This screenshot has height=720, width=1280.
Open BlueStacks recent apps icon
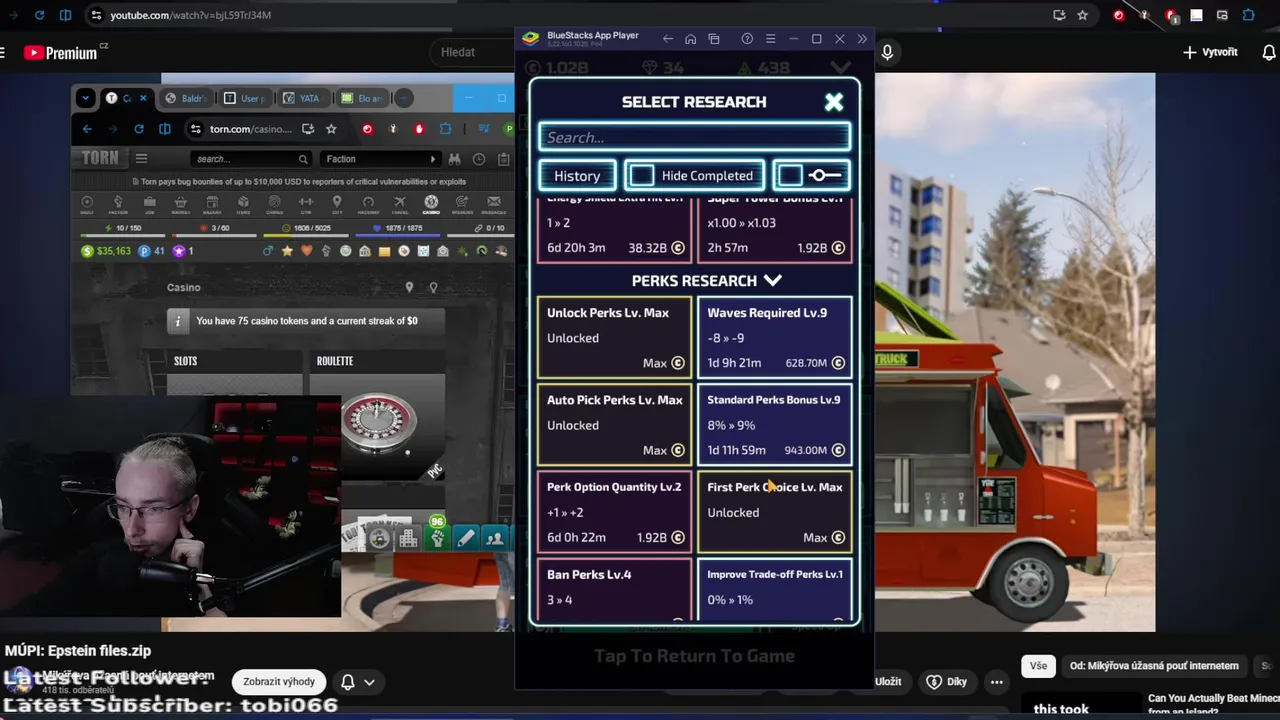[714, 39]
